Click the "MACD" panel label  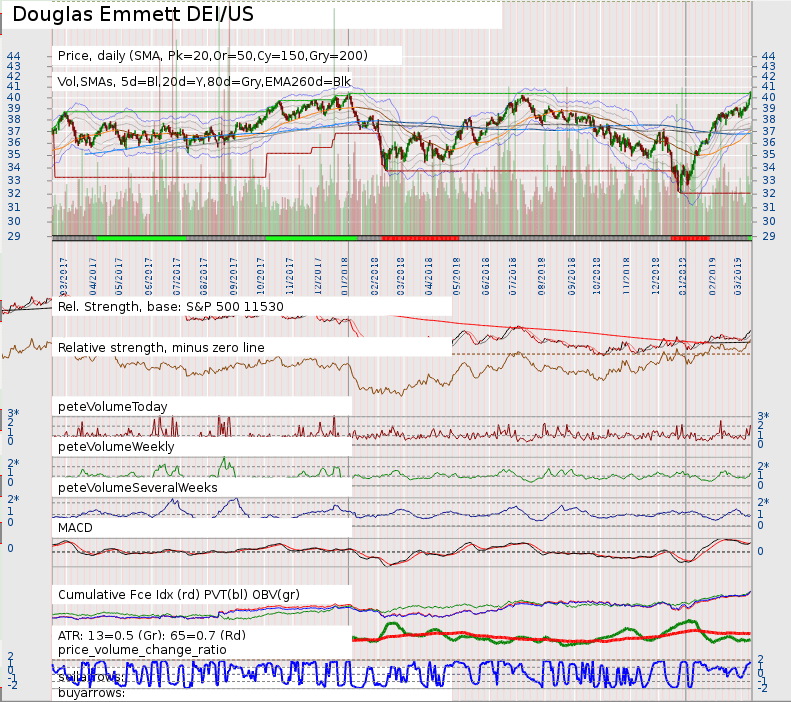pos(75,528)
